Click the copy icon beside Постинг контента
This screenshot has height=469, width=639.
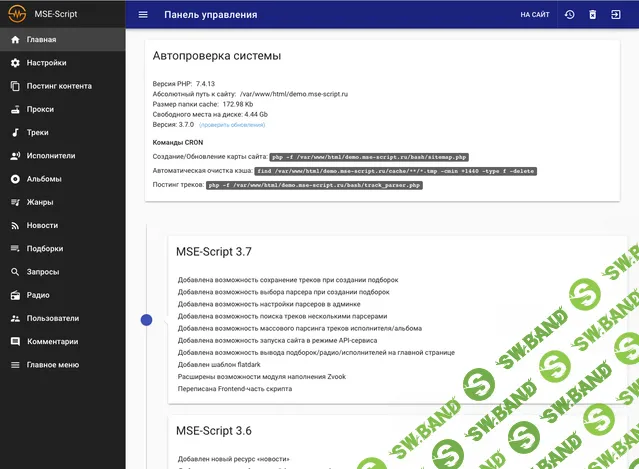(x=15, y=86)
